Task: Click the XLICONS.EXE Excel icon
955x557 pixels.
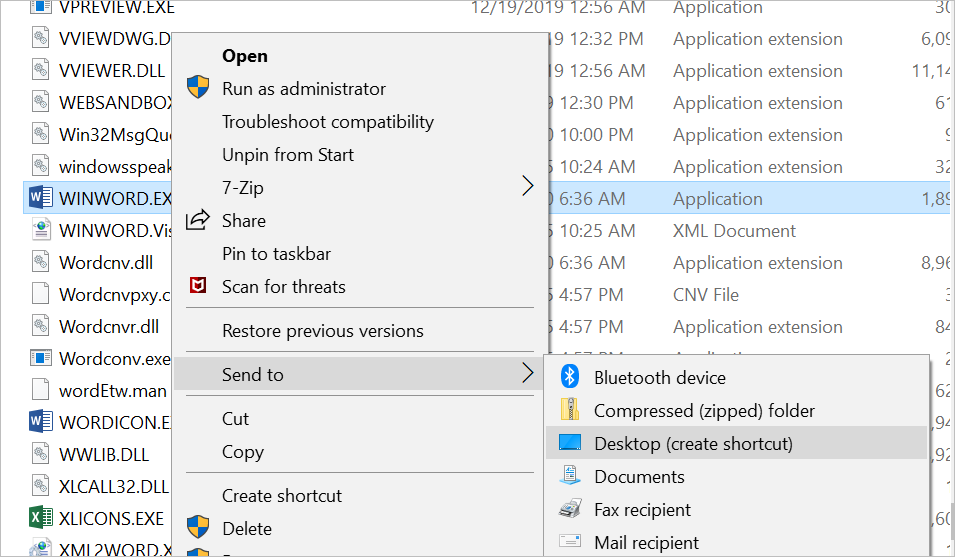Action: 40,518
